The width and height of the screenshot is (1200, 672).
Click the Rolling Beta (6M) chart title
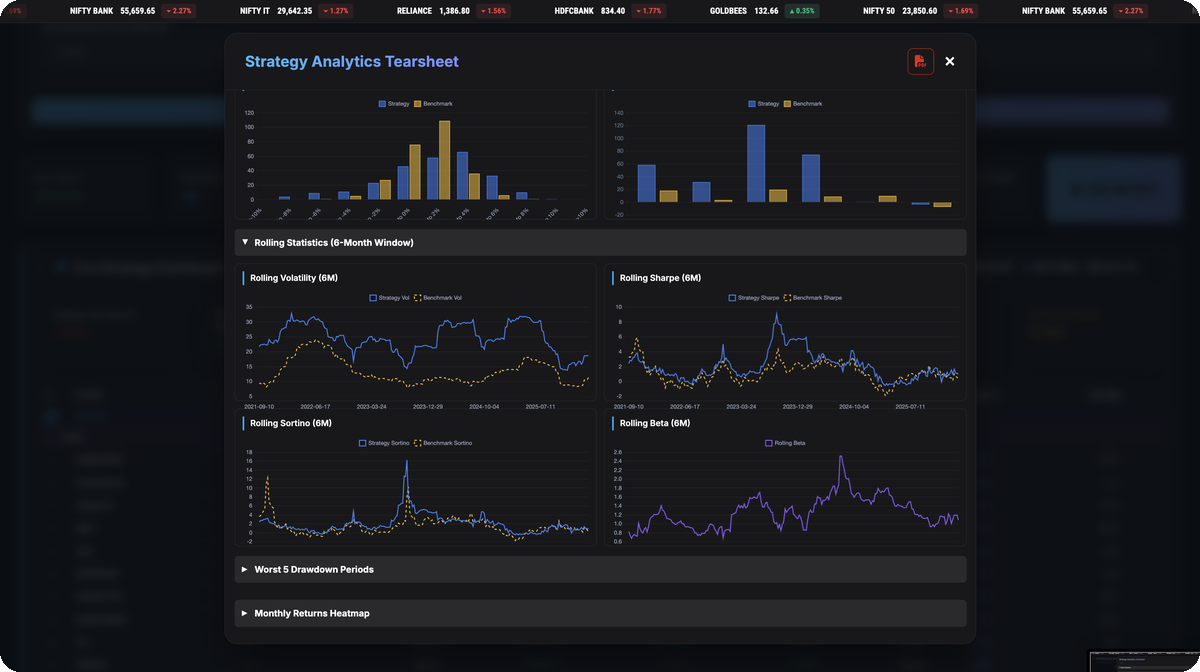[x=656, y=423]
